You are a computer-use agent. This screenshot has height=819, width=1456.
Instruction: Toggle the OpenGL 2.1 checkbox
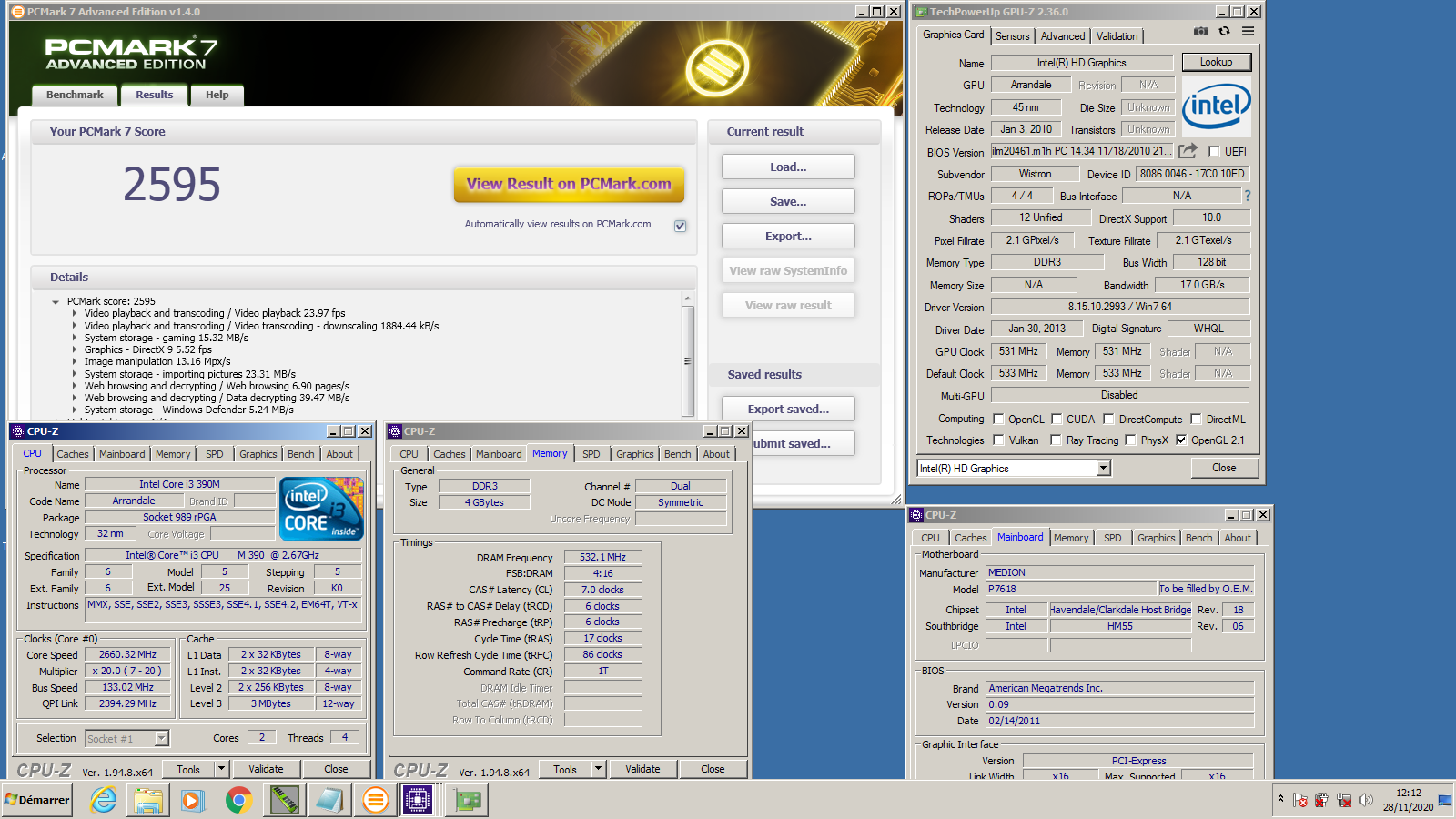click(x=1181, y=440)
